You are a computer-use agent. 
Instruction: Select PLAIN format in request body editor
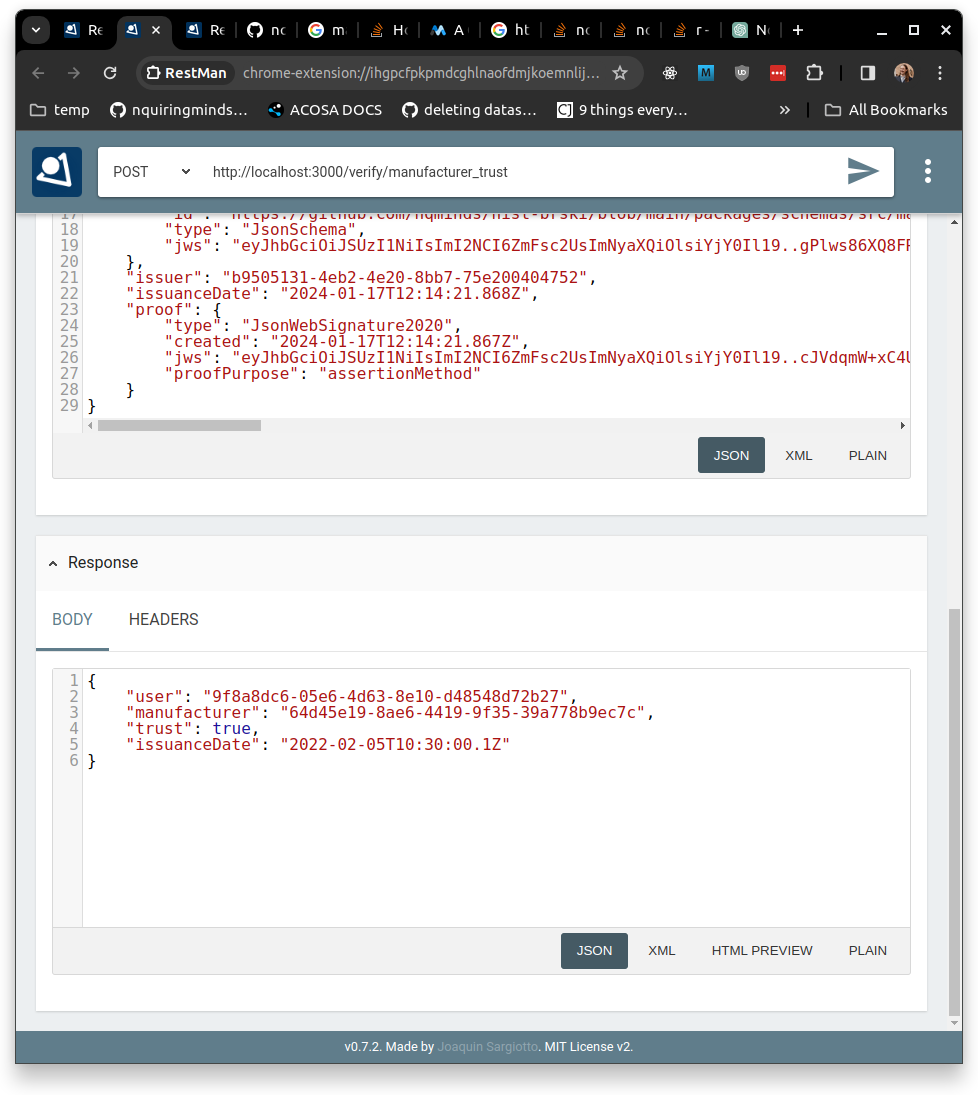coord(868,455)
